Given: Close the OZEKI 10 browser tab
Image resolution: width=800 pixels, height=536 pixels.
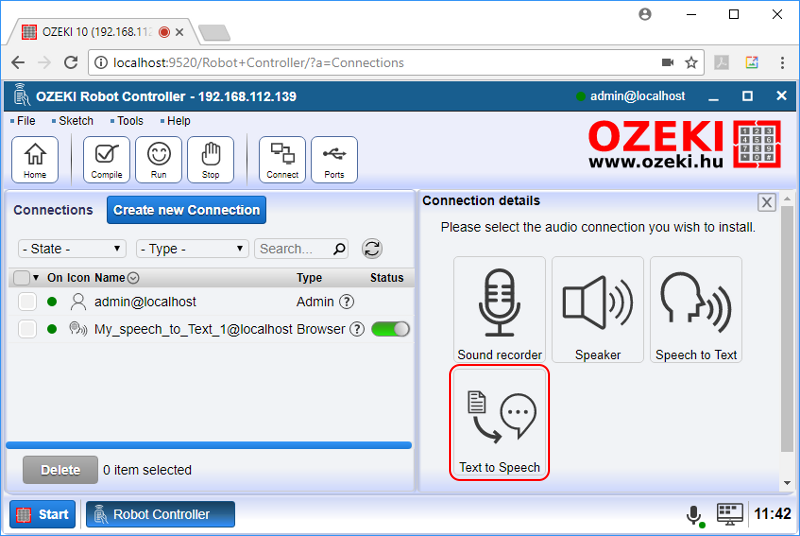Looking at the screenshot, I should (179, 32).
